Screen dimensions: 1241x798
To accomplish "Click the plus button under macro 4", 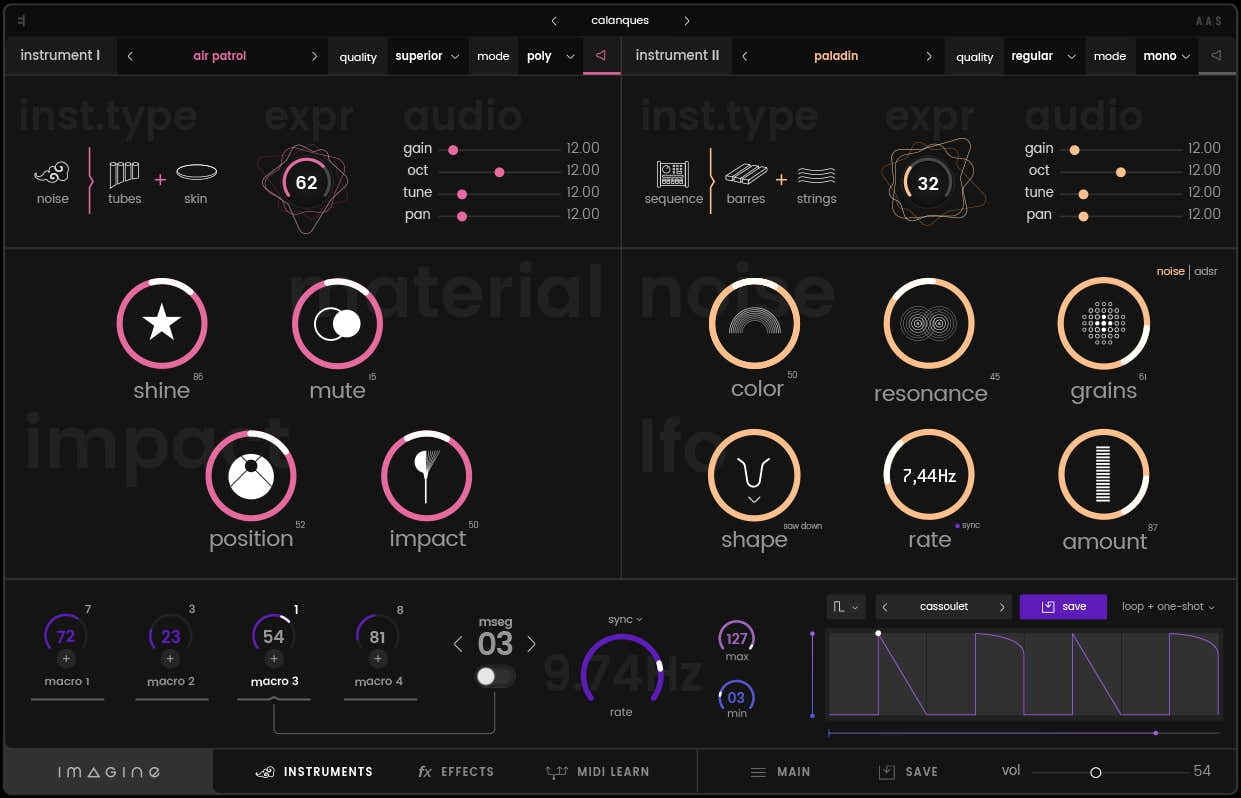I will pos(377,658).
